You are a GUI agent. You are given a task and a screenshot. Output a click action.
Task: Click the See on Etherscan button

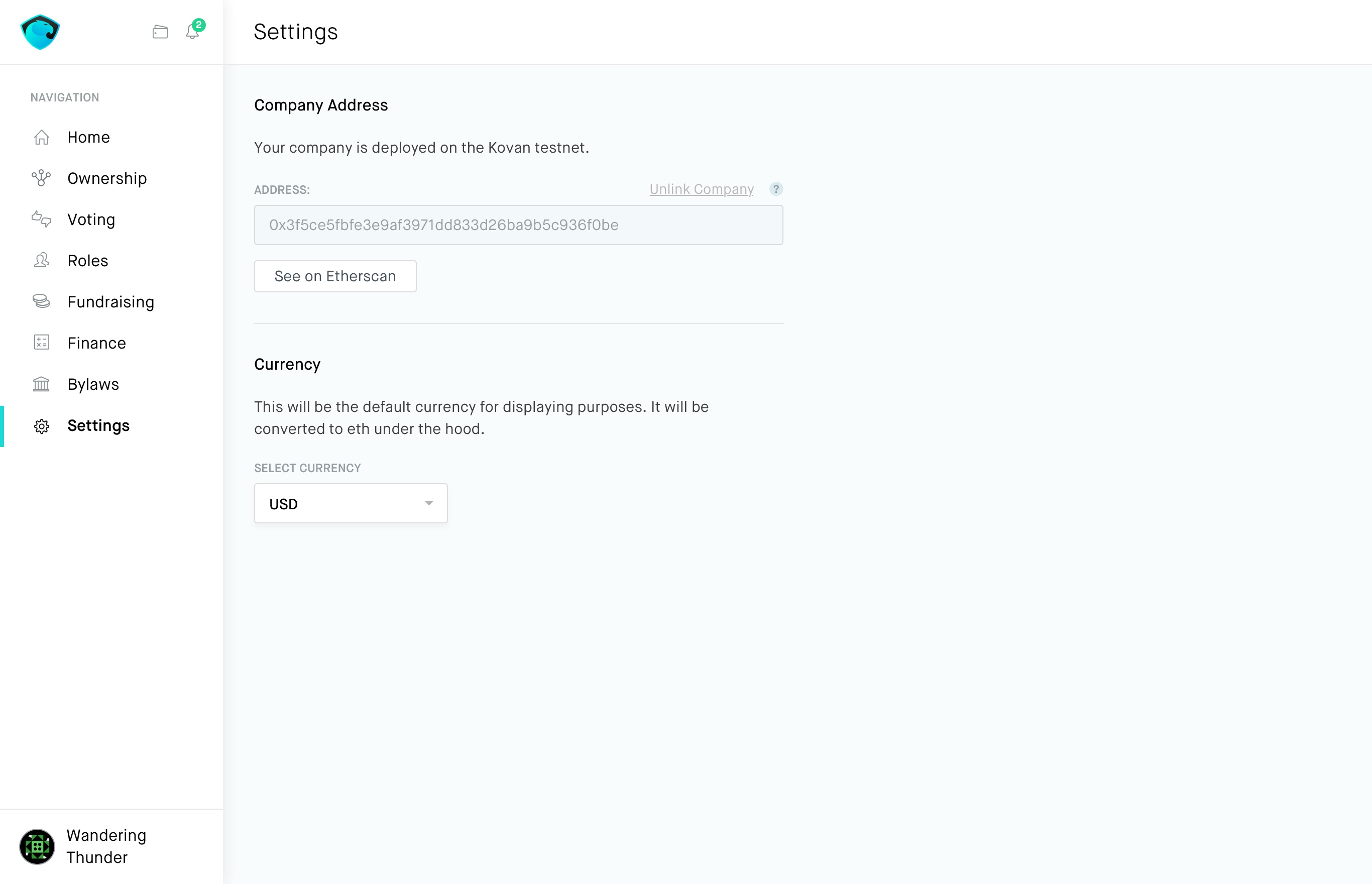point(335,276)
